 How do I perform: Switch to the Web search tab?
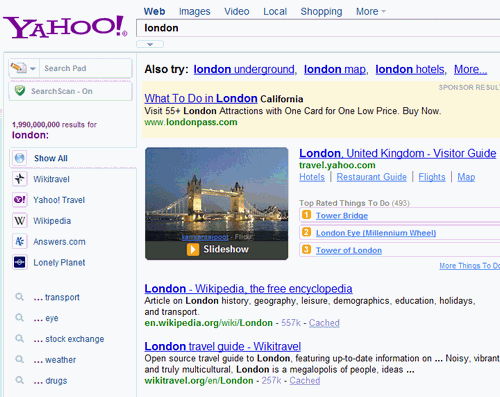(154, 11)
